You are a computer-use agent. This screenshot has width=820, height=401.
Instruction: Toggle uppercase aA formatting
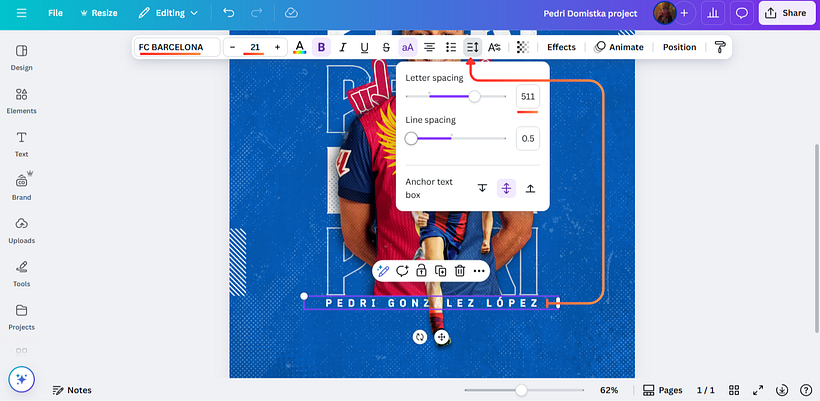click(407, 47)
